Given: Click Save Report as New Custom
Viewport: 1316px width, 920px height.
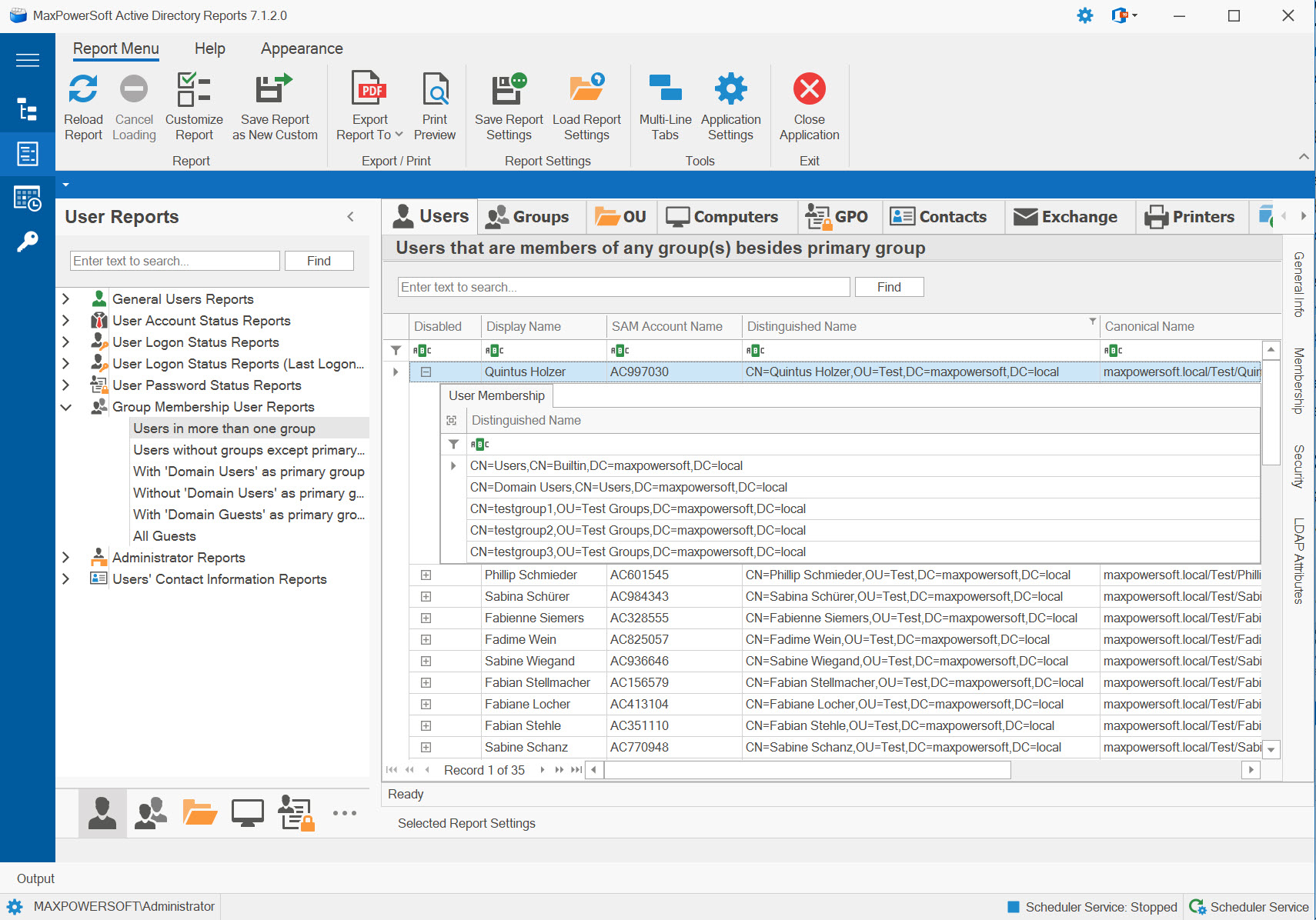Looking at the screenshot, I should pyautogui.click(x=274, y=90).
